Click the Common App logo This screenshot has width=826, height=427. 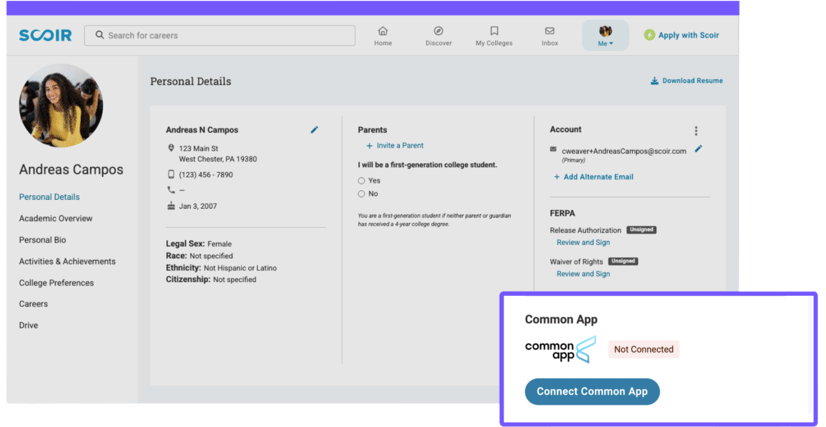tap(560, 349)
